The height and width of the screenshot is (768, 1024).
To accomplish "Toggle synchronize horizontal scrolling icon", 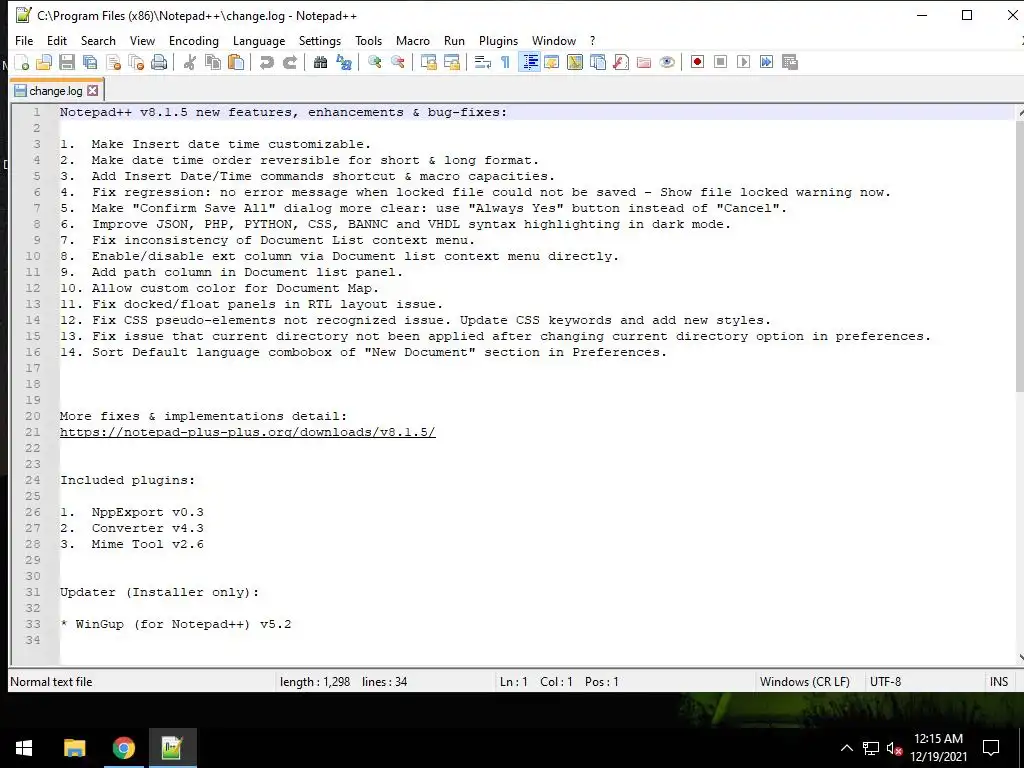I will point(451,62).
